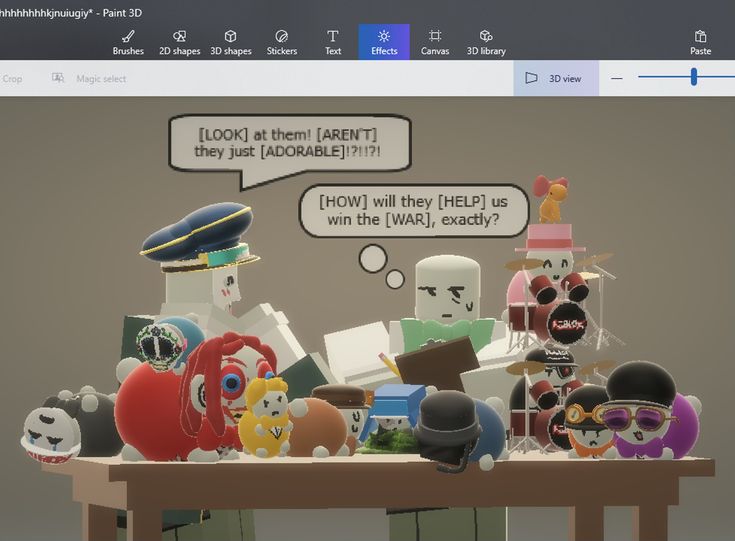Open the Canvas settings
Image resolution: width=735 pixels, height=541 pixels.
tap(435, 42)
